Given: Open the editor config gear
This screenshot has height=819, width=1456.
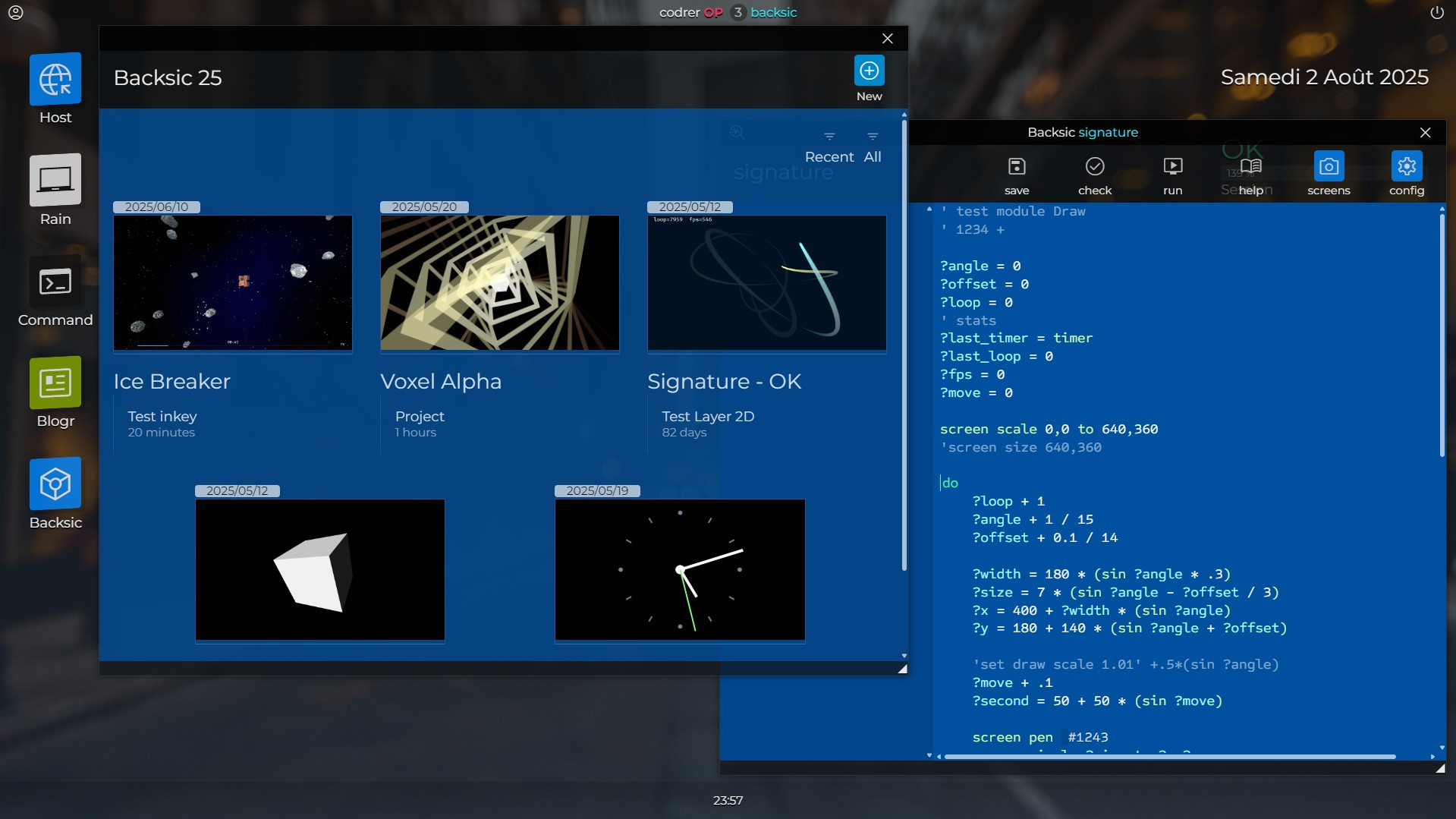Looking at the screenshot, I should pyautogui.click(x=1406, y=167).
